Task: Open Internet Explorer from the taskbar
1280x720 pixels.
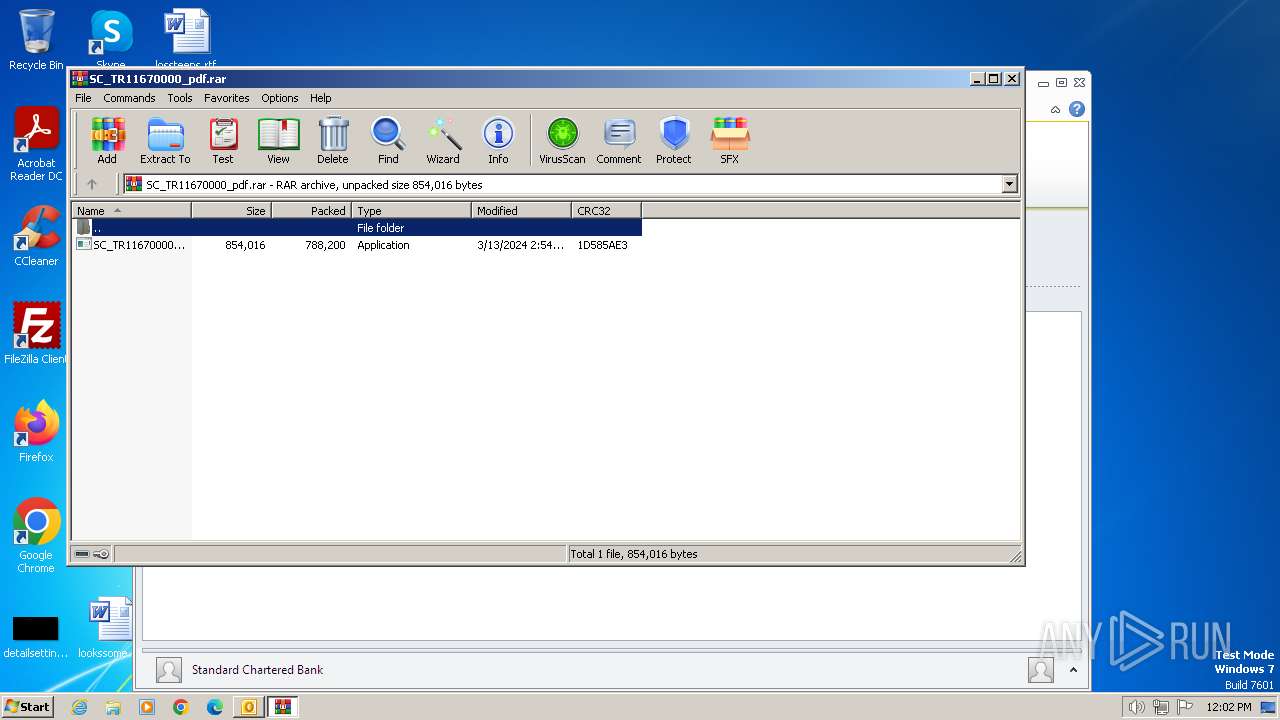Action: [80, 707]
